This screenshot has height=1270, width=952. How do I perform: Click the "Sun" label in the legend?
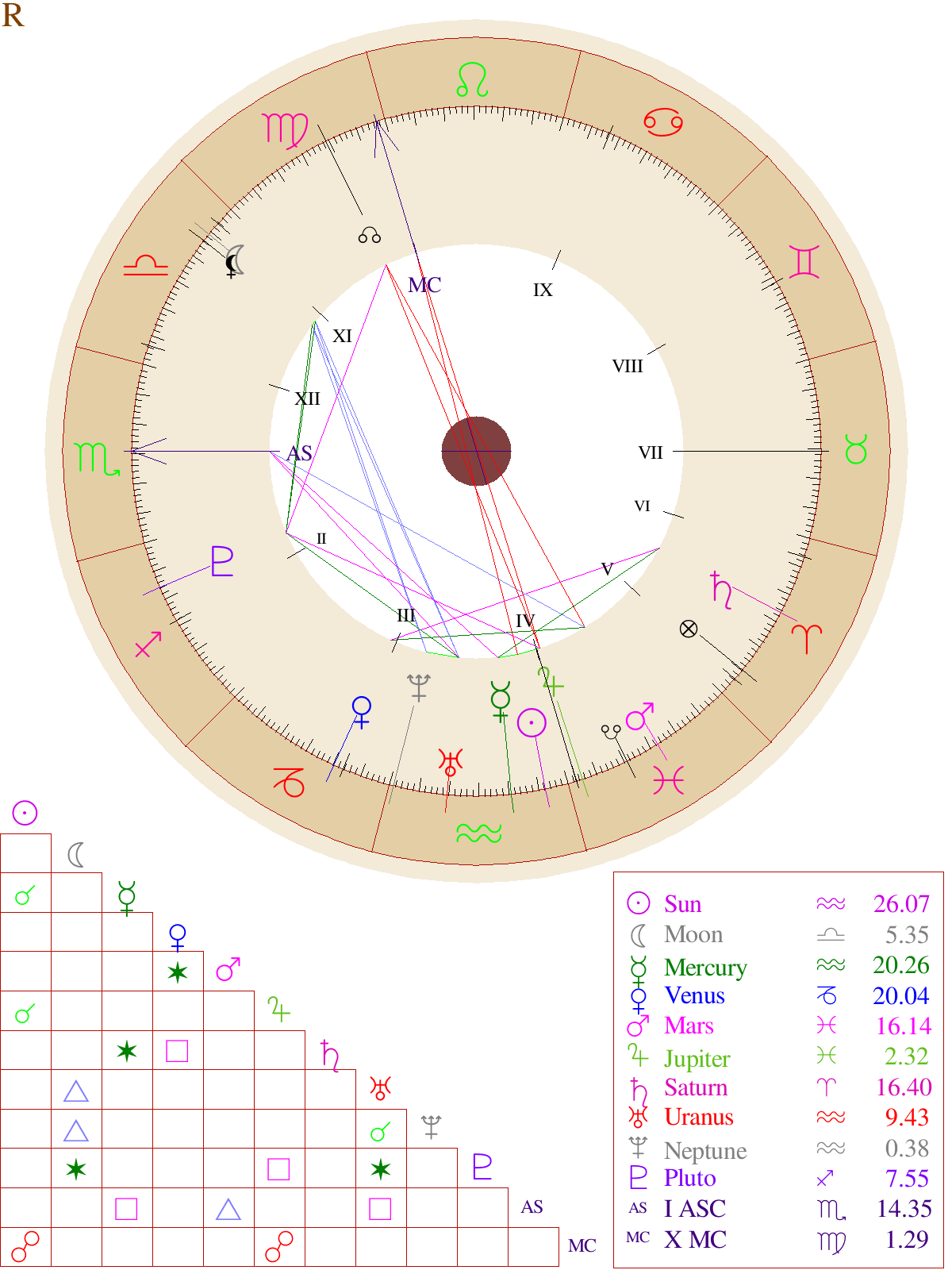pyautogui.click(x=682, y=904)
